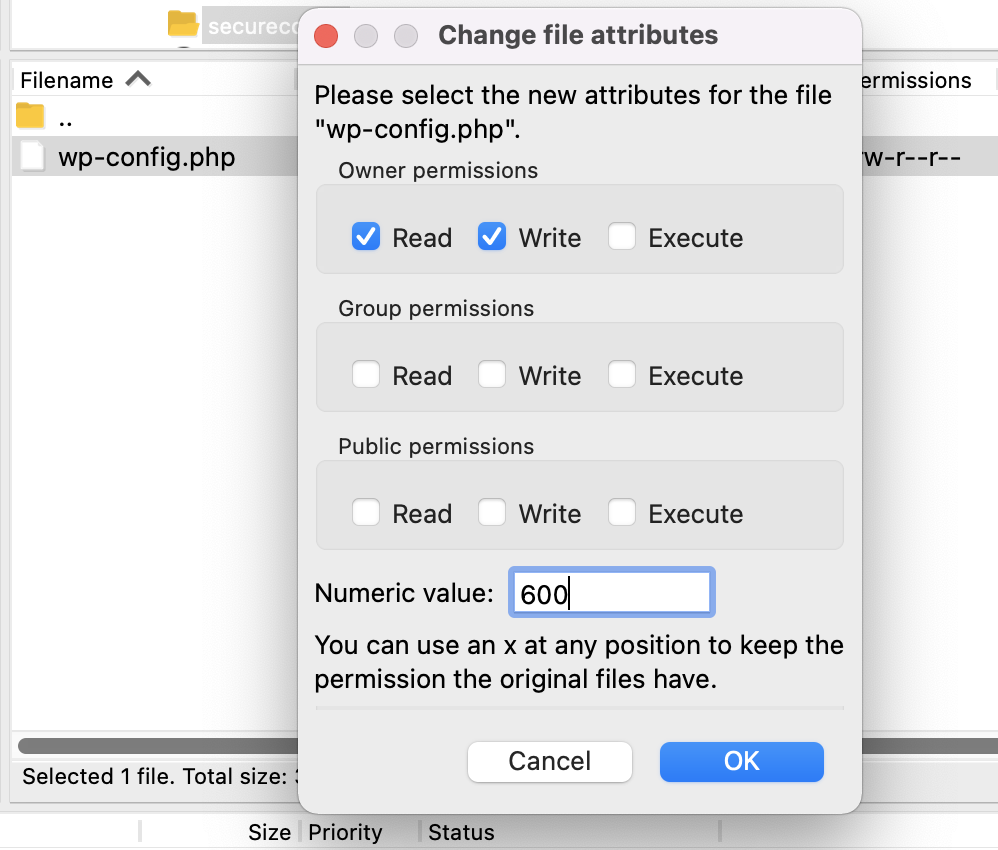Enable Execute permission for Owner
998x850 pixels.
point(622,237)
